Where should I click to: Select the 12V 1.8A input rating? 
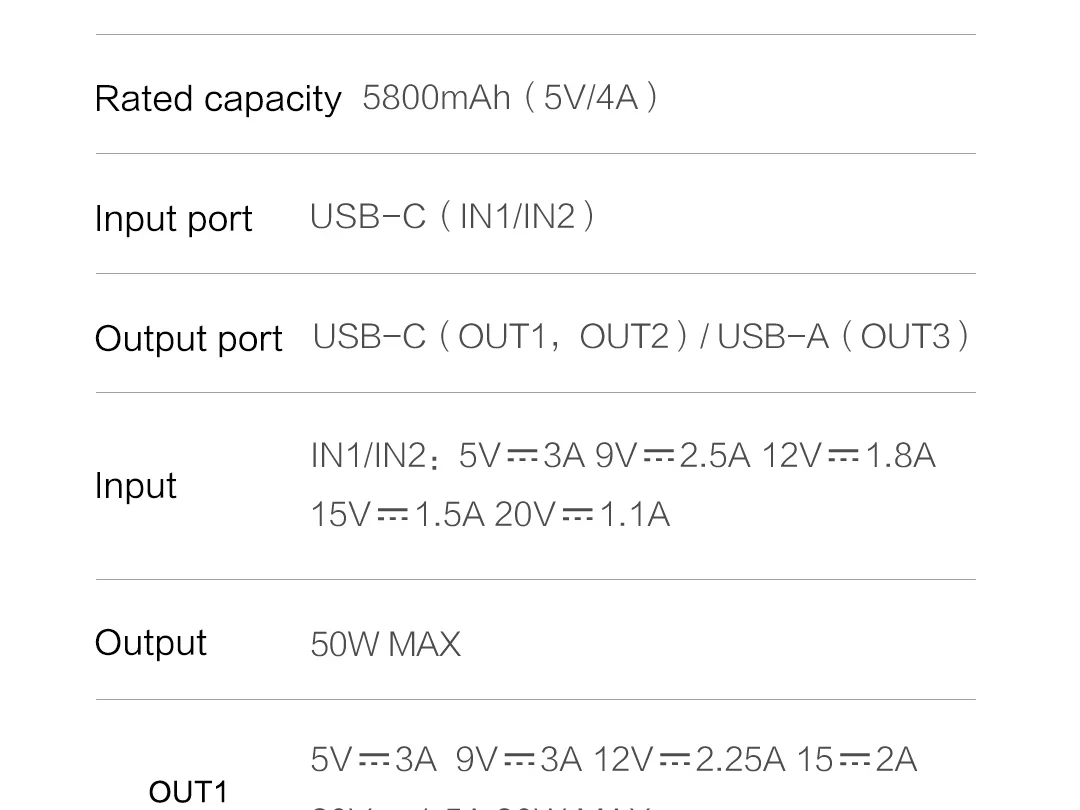(848, 456)
